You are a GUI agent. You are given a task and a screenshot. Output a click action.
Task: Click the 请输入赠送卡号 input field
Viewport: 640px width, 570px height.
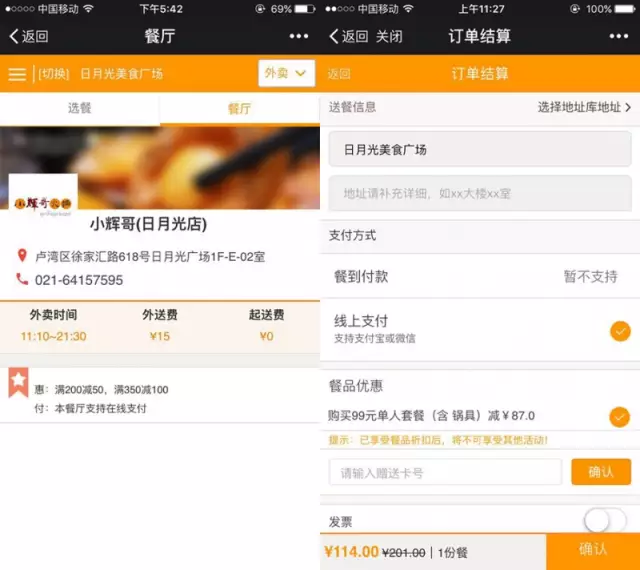coord(445,472)
